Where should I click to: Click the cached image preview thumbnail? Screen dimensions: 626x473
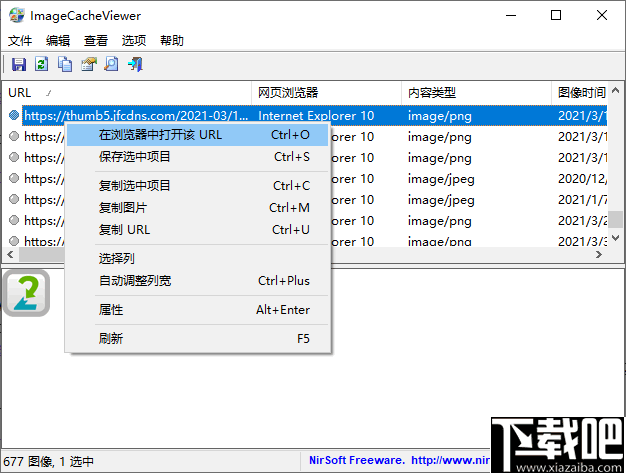point(26,293)
